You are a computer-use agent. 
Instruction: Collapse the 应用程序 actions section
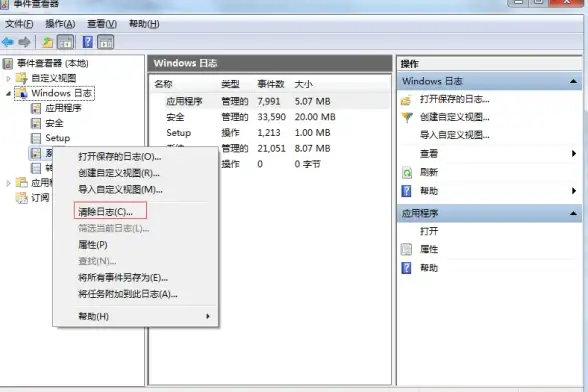pyautogui.click(x=573, y=213)
